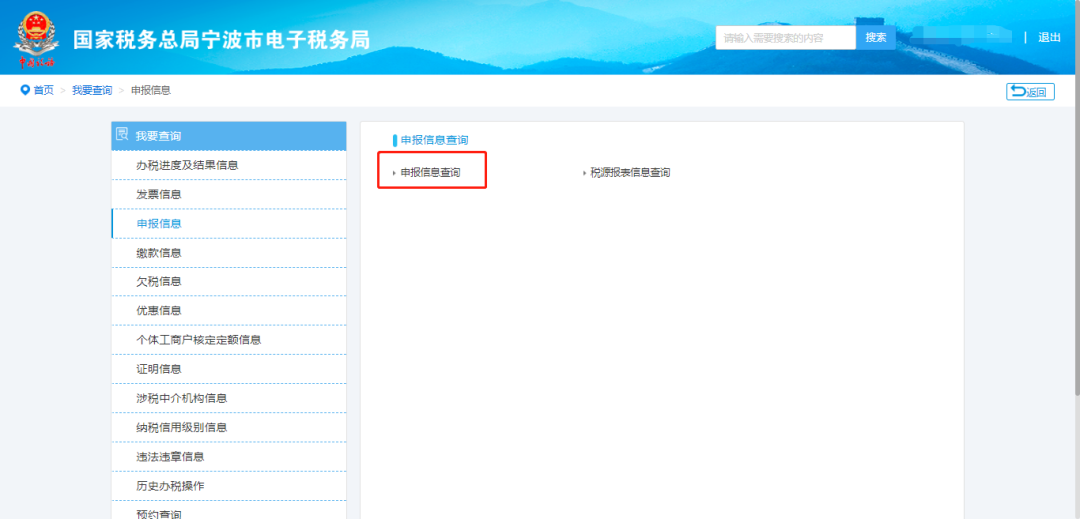
Task: Select 优惠信息 in sidebar
Action: pos(229,310)
